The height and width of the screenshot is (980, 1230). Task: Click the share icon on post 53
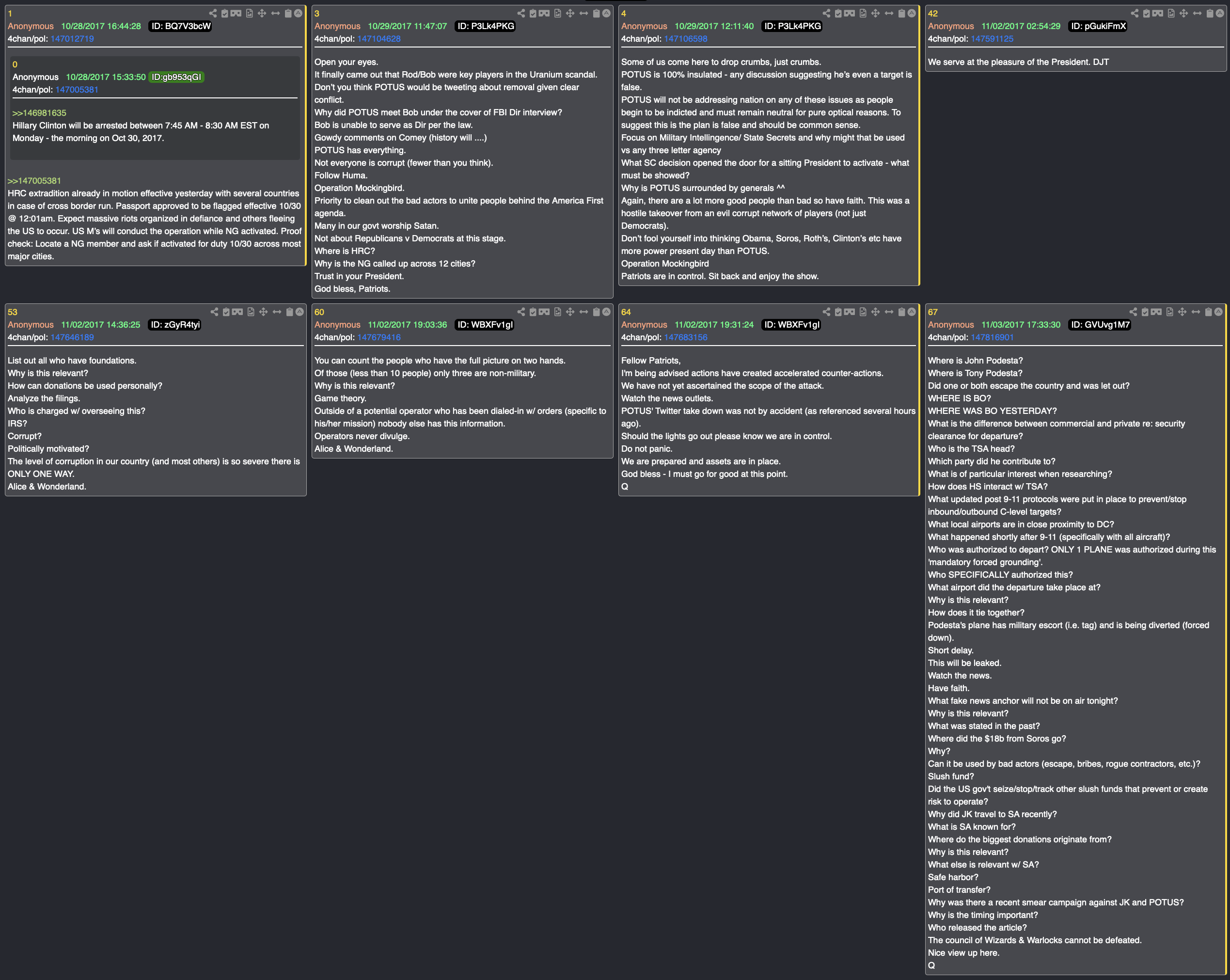point(214,312)
